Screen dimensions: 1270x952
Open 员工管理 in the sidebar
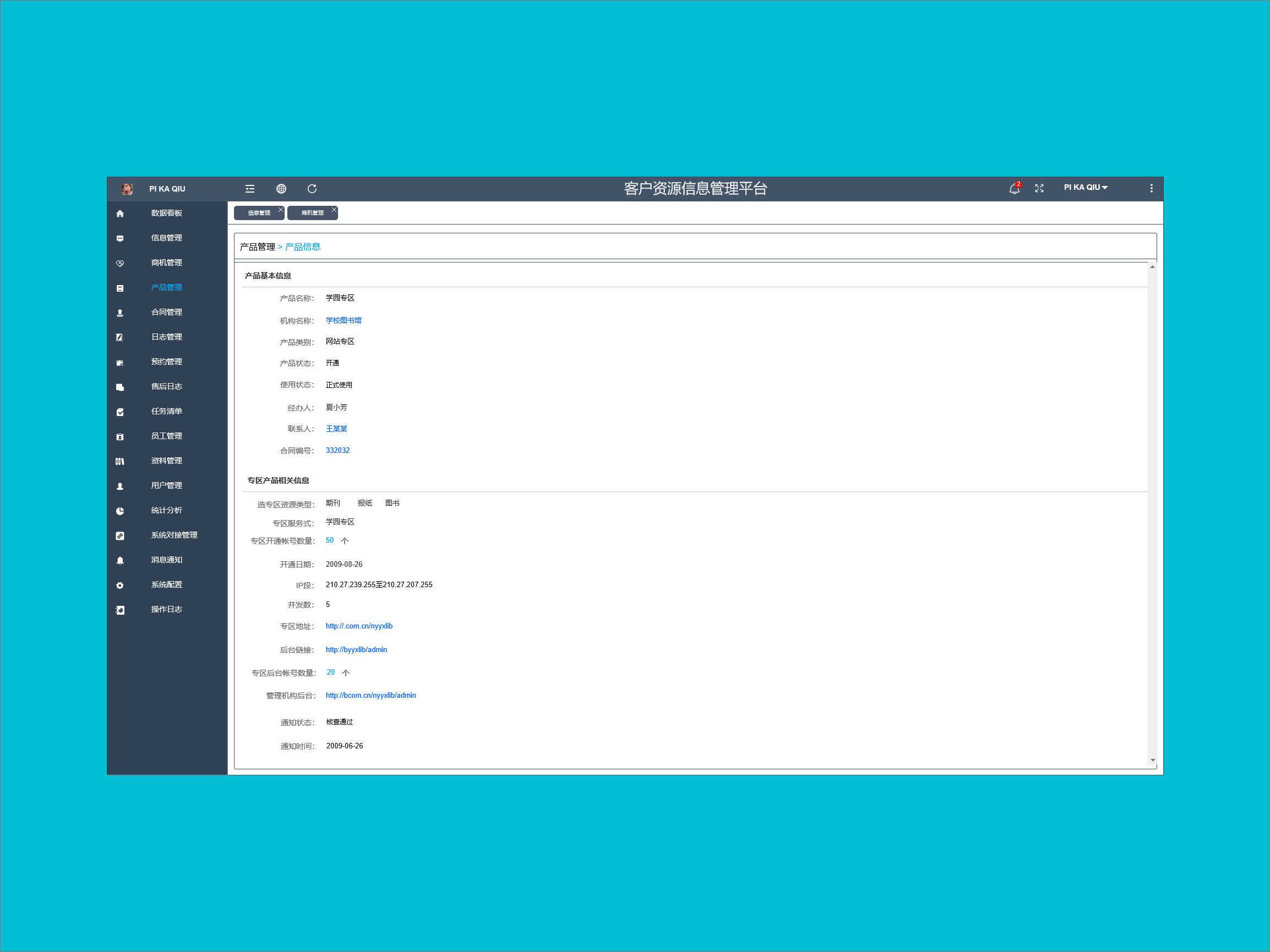pyautogui.click(x=166, y=436)
